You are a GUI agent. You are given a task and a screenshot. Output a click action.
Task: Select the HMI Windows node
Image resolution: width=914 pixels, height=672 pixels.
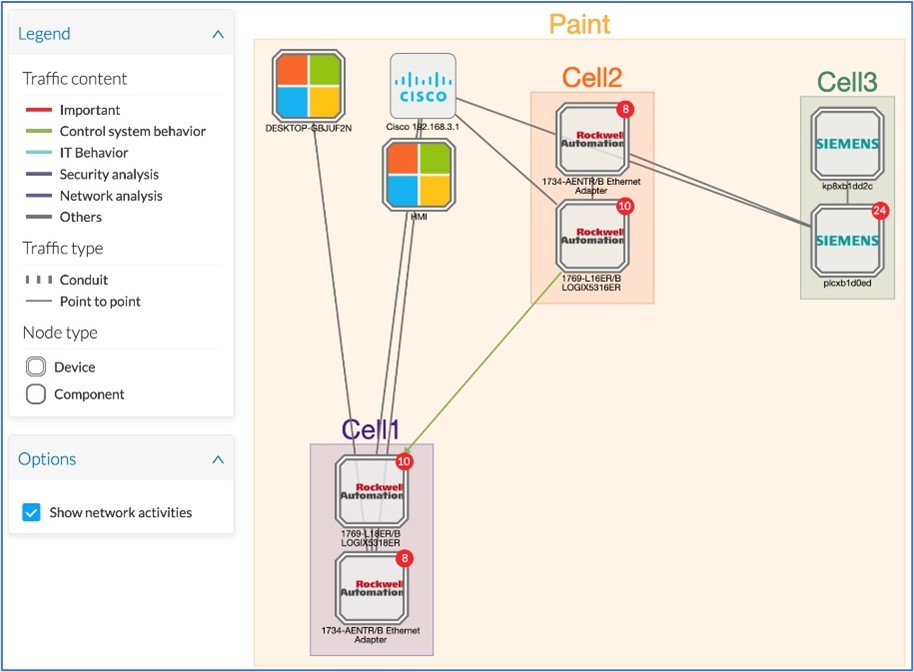coord(419,175)
